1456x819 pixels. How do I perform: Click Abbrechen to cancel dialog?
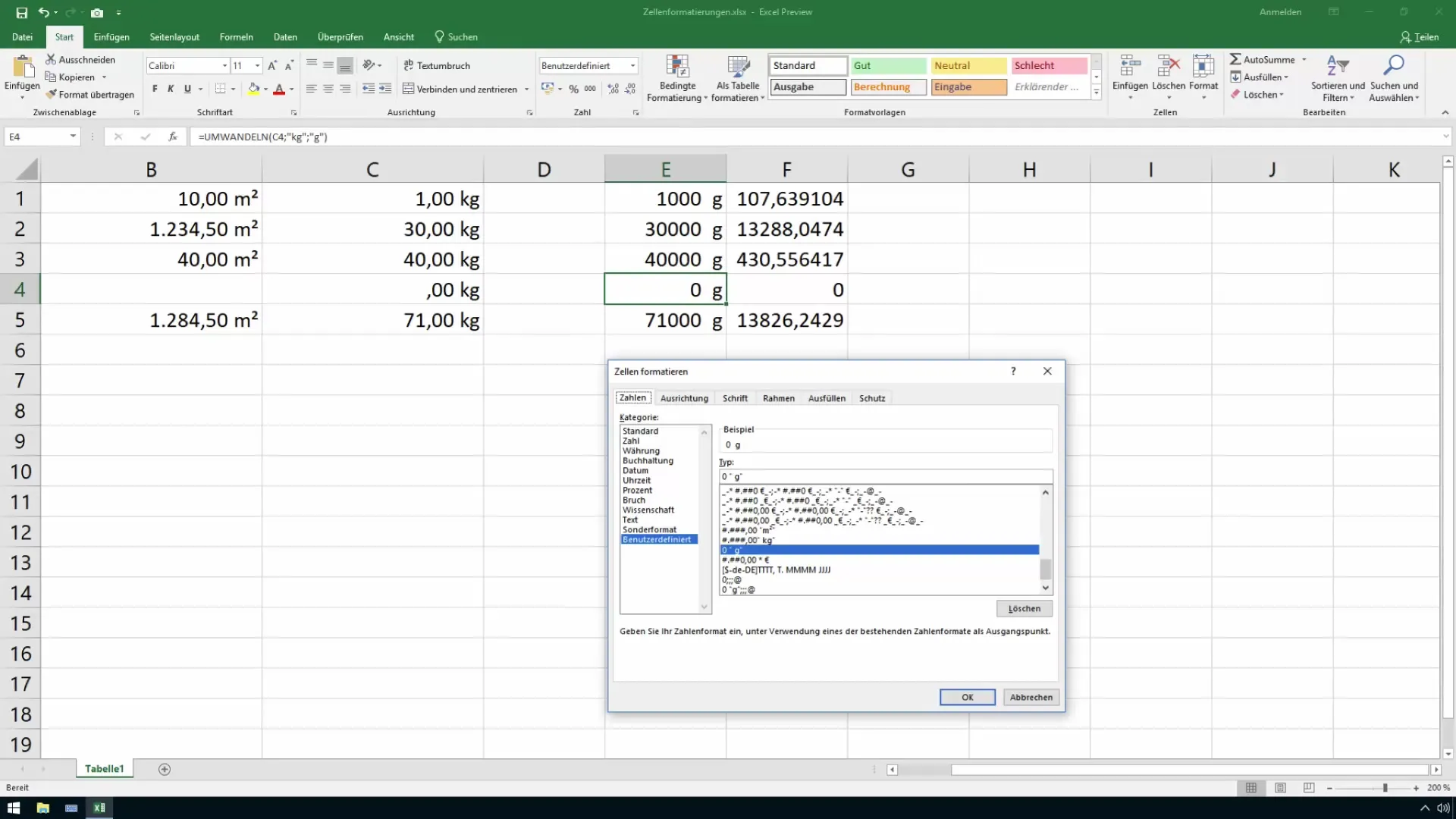[x=1031, y=697]
